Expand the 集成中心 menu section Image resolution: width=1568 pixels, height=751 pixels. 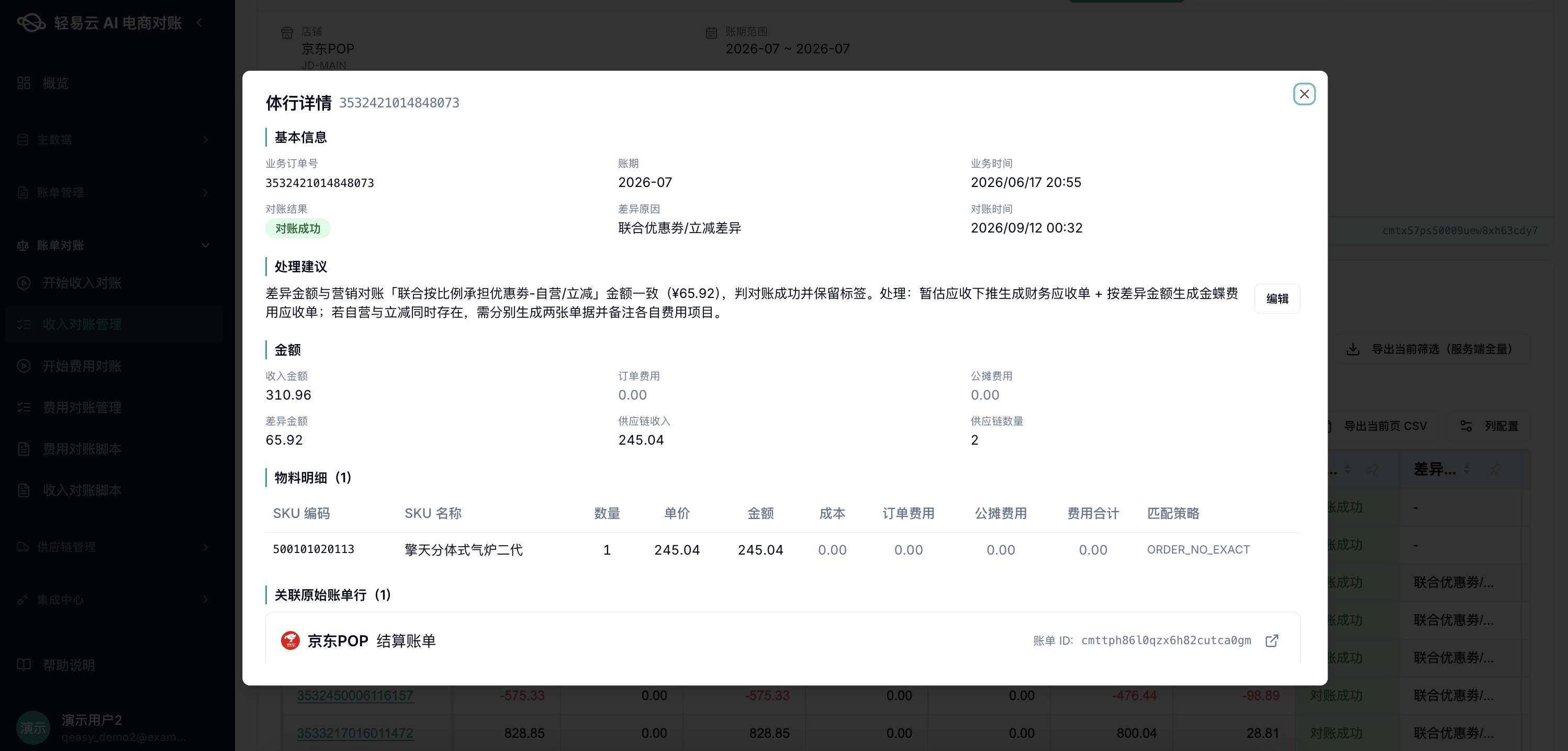click(115, 600)
